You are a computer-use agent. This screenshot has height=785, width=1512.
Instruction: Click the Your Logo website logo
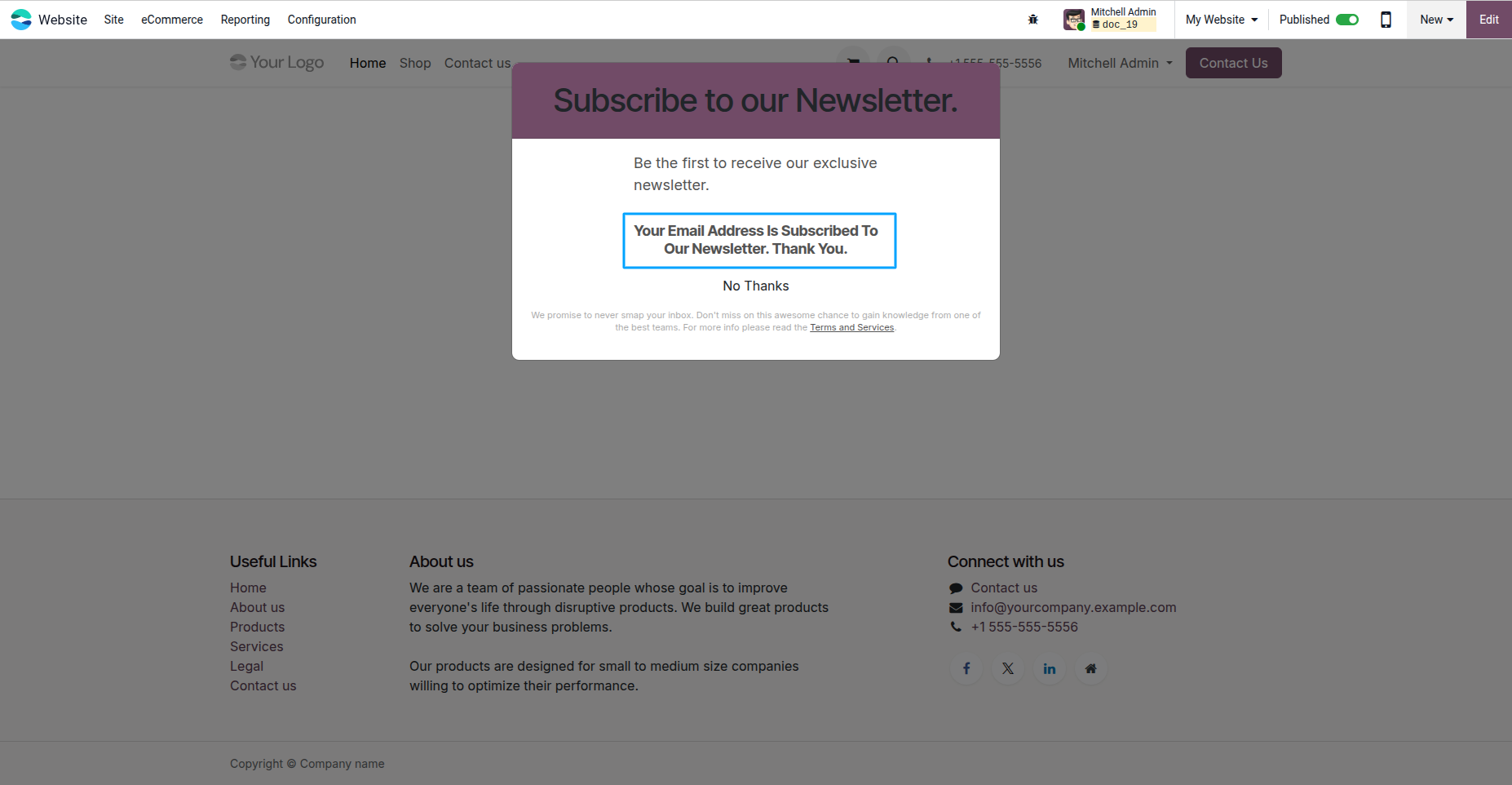277,63
